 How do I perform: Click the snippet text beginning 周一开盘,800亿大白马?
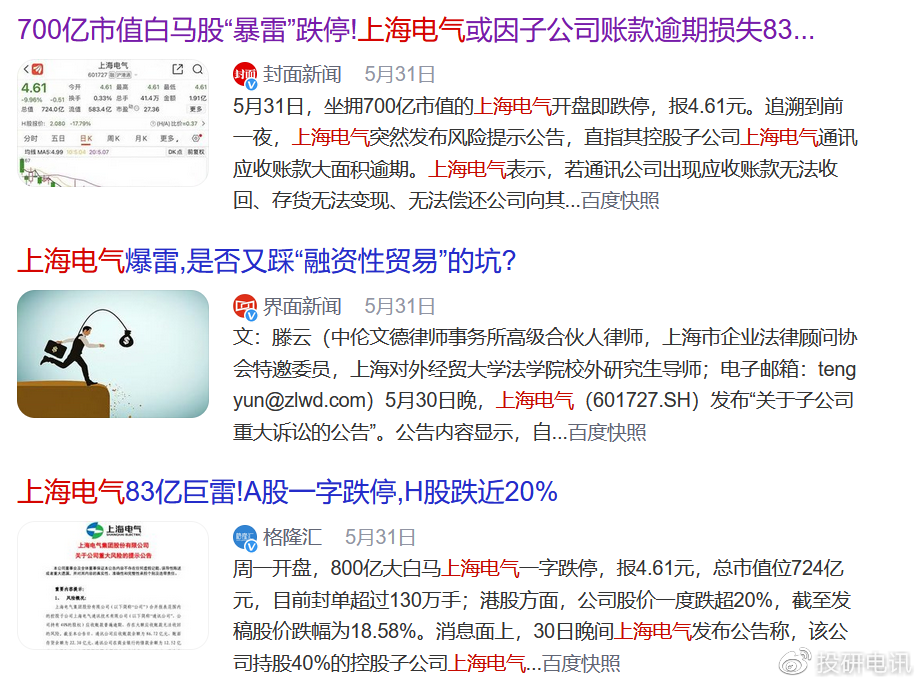click(x=542, y=616)
